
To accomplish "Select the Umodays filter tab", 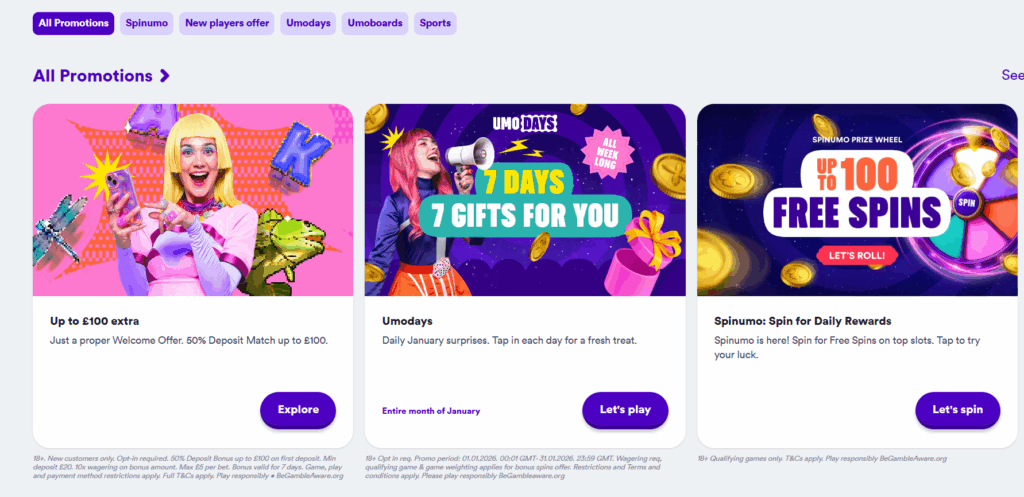I will coord(308,23).
